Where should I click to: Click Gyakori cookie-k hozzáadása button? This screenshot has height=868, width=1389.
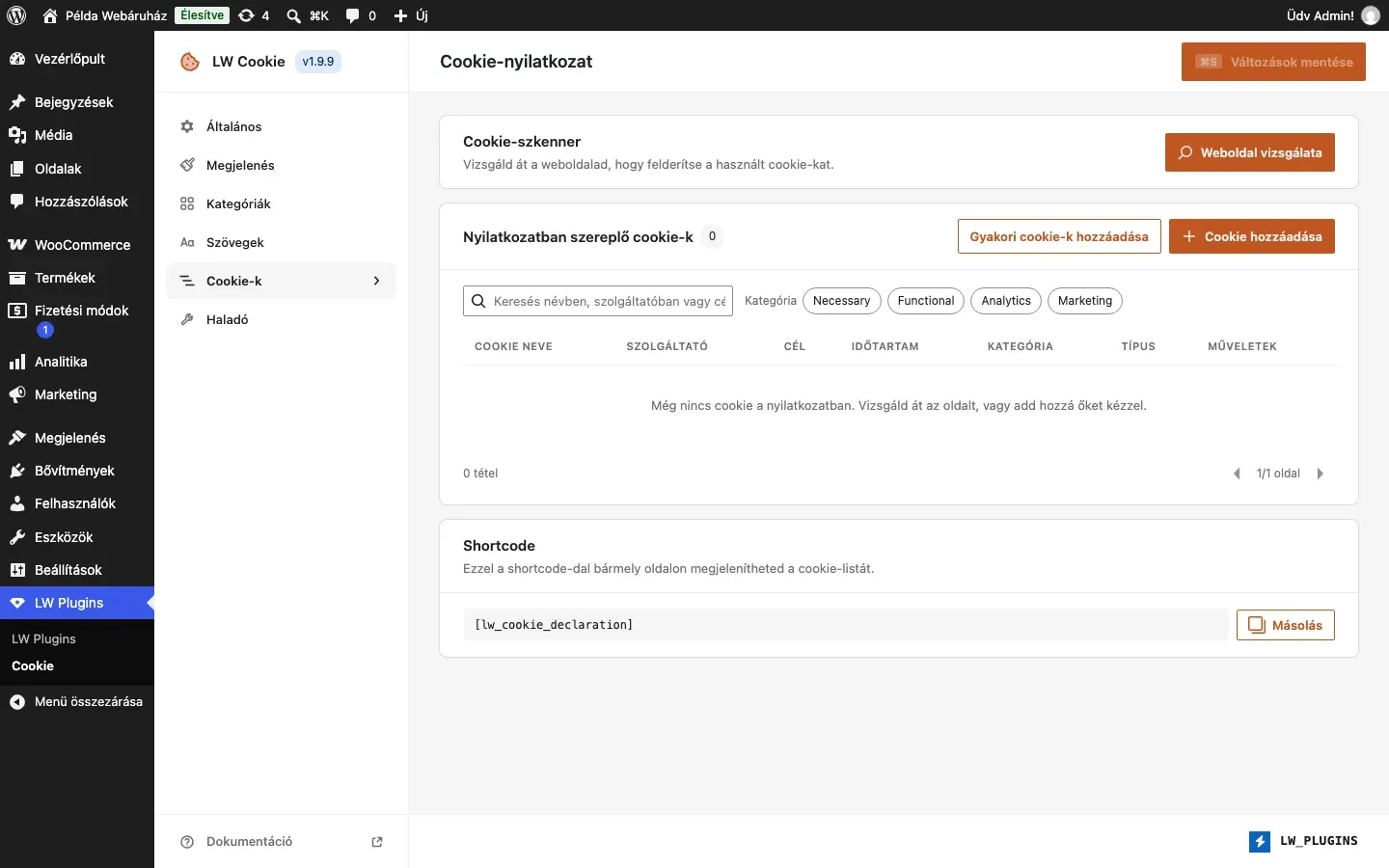coord(1059,236)
